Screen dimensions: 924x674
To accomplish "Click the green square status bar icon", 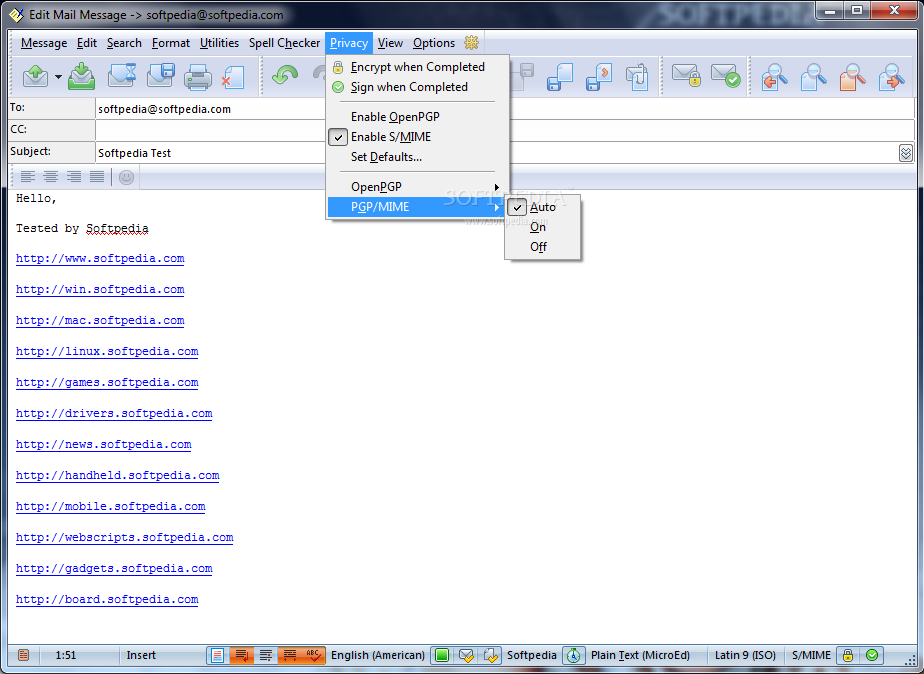I will click(x=442, y=655).
